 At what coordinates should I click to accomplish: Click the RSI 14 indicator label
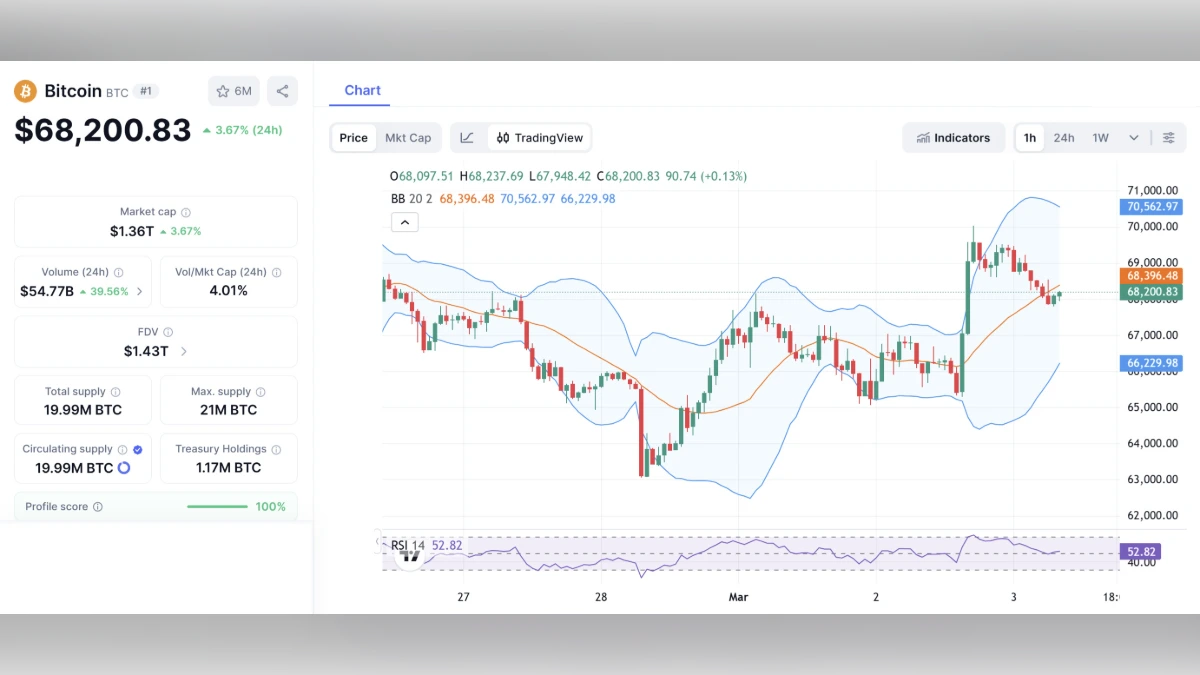pos(407,545)
